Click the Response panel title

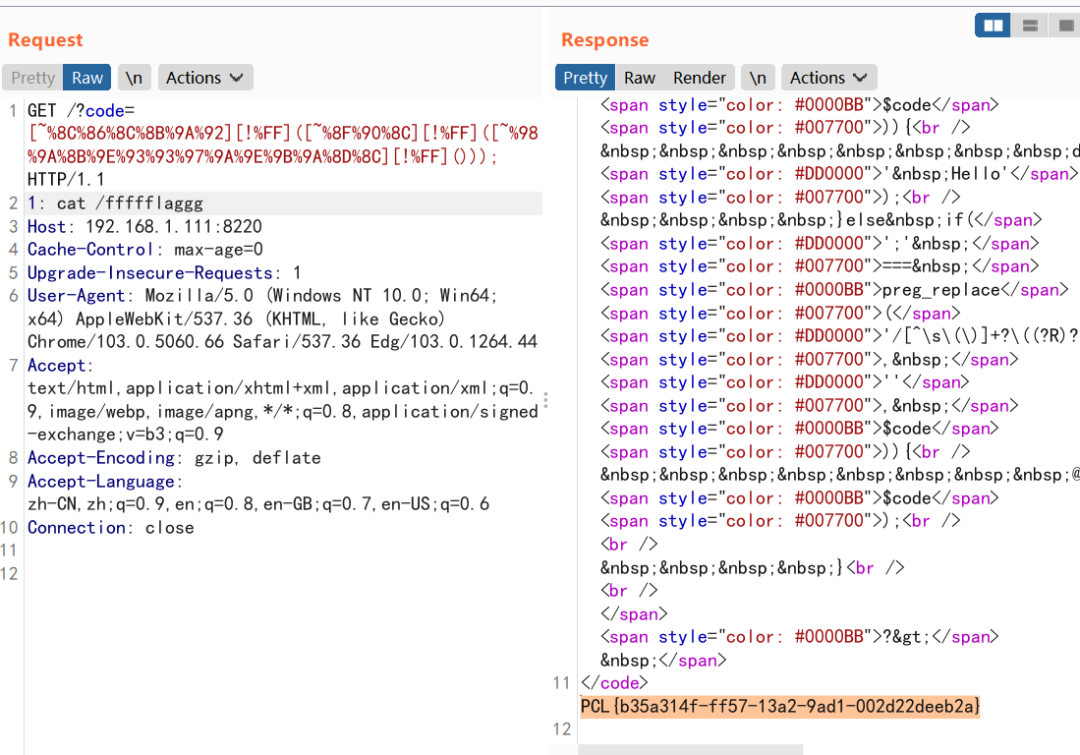605,40
